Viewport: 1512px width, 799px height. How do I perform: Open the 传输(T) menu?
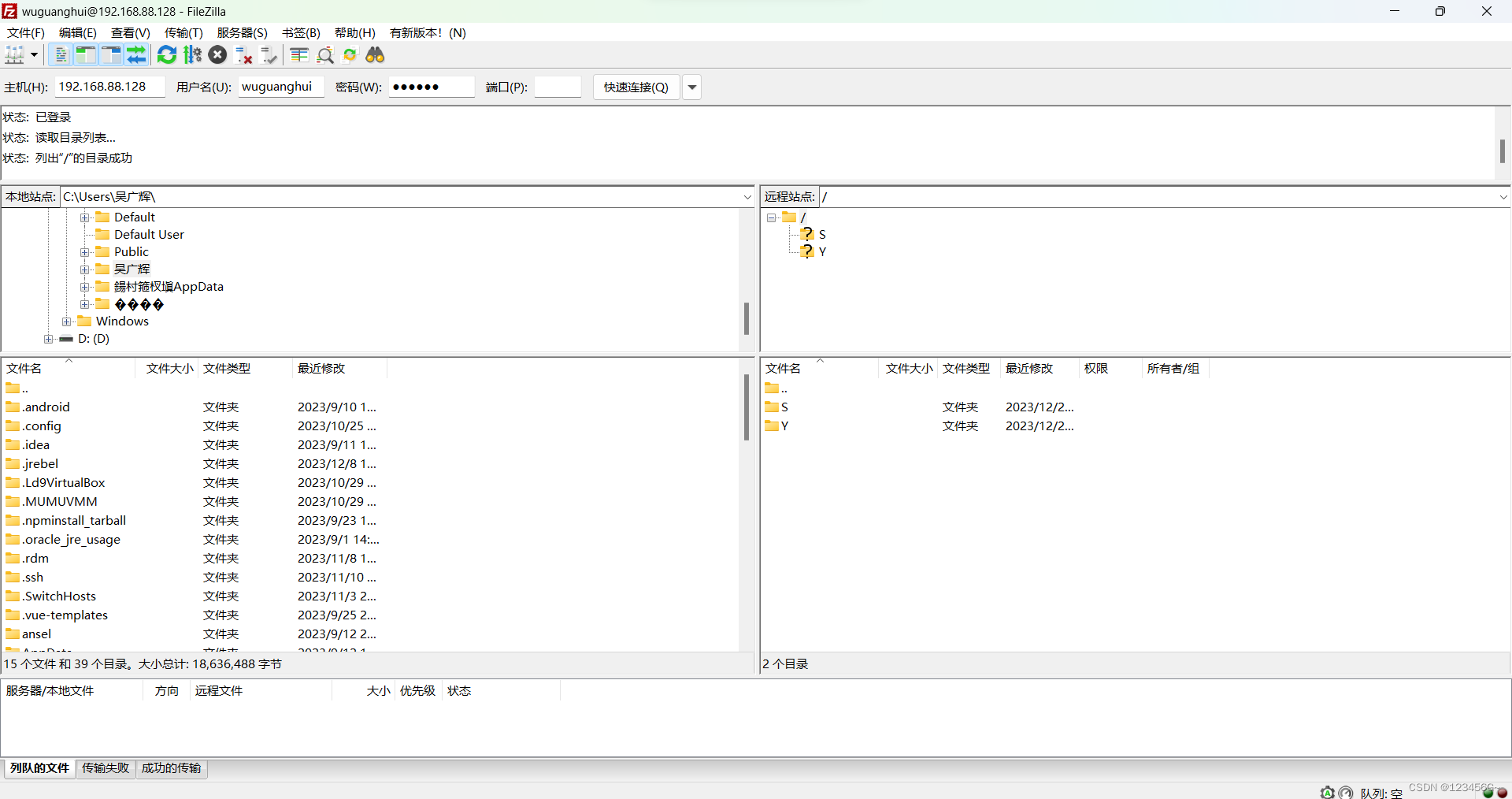pos(183,33)
